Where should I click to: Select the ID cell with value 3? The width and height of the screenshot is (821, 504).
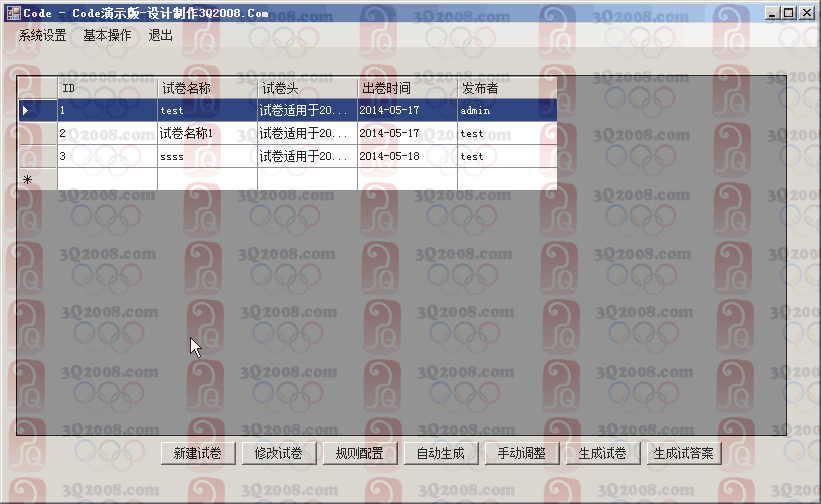click(107, 156)
